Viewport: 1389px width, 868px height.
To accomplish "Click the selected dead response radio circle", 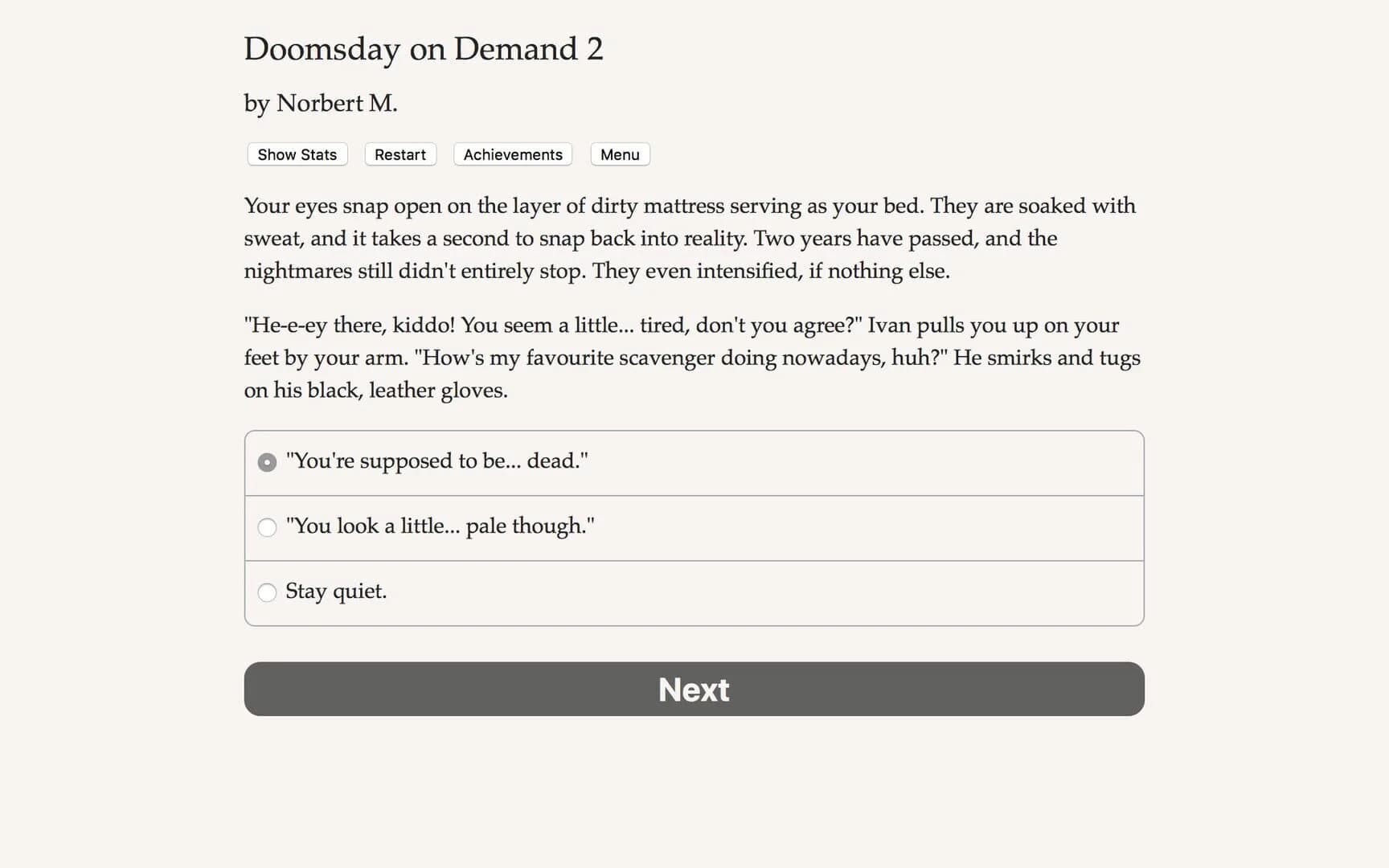I will 267,462.
